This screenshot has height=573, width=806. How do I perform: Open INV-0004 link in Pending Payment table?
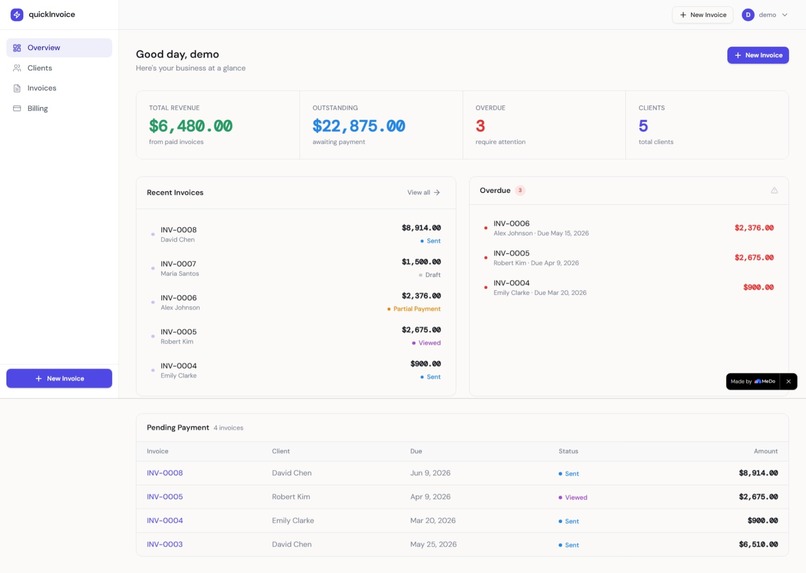164,520
